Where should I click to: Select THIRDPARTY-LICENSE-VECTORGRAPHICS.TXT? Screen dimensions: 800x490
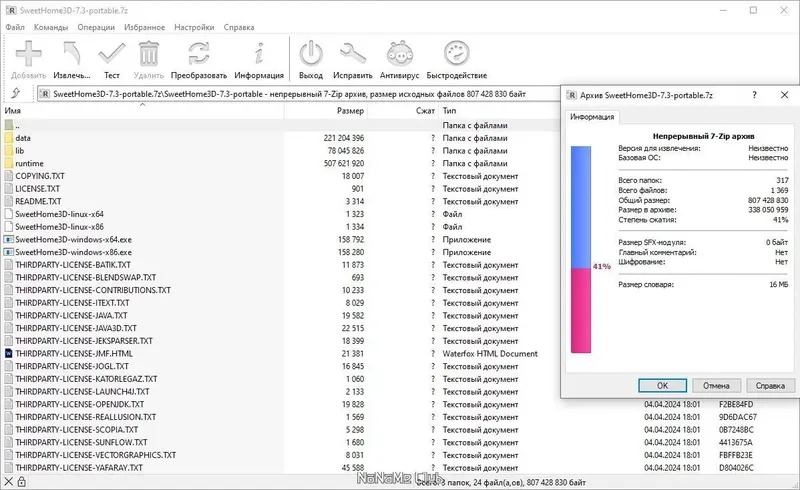95,455
